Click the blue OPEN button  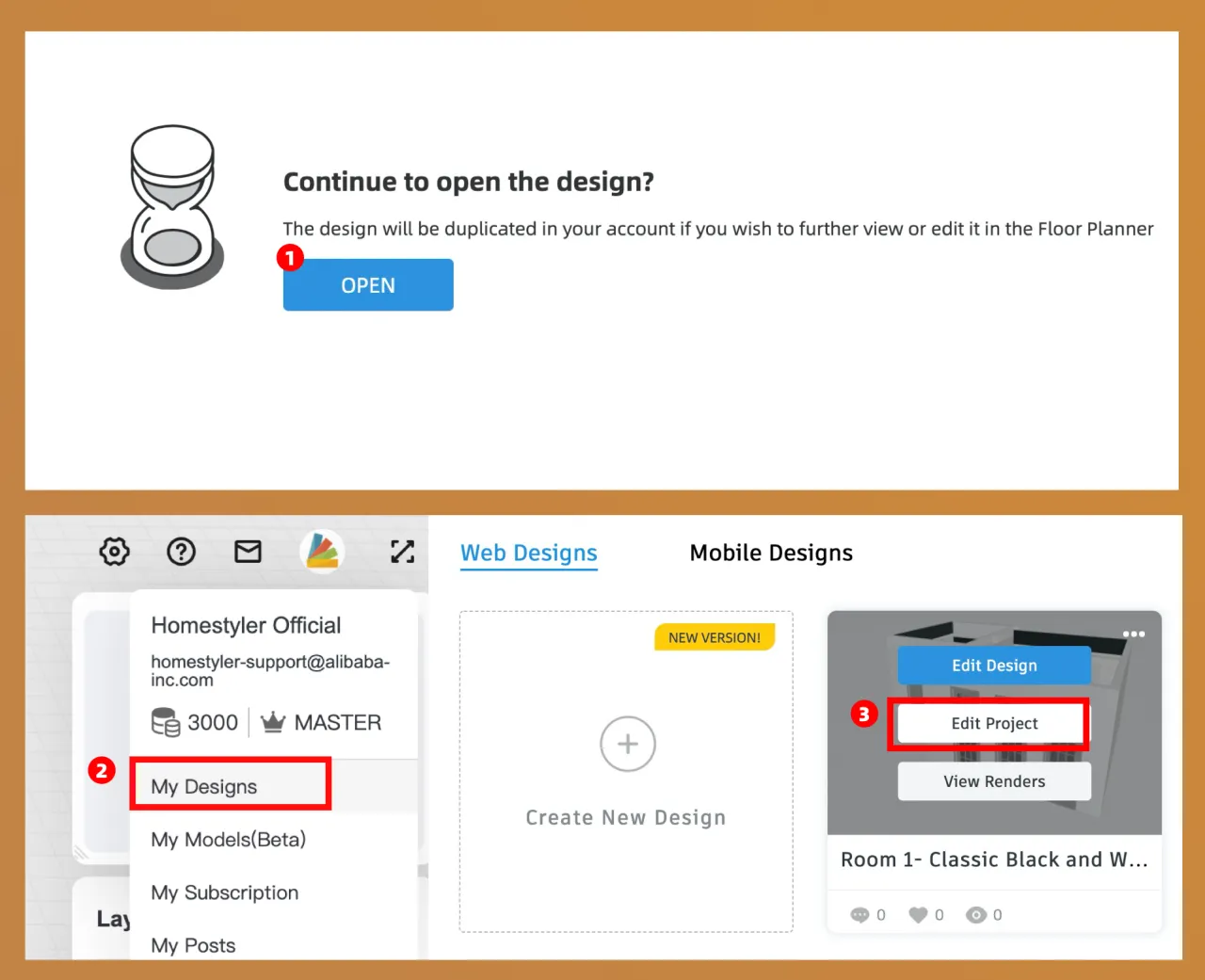coord(368,284)
